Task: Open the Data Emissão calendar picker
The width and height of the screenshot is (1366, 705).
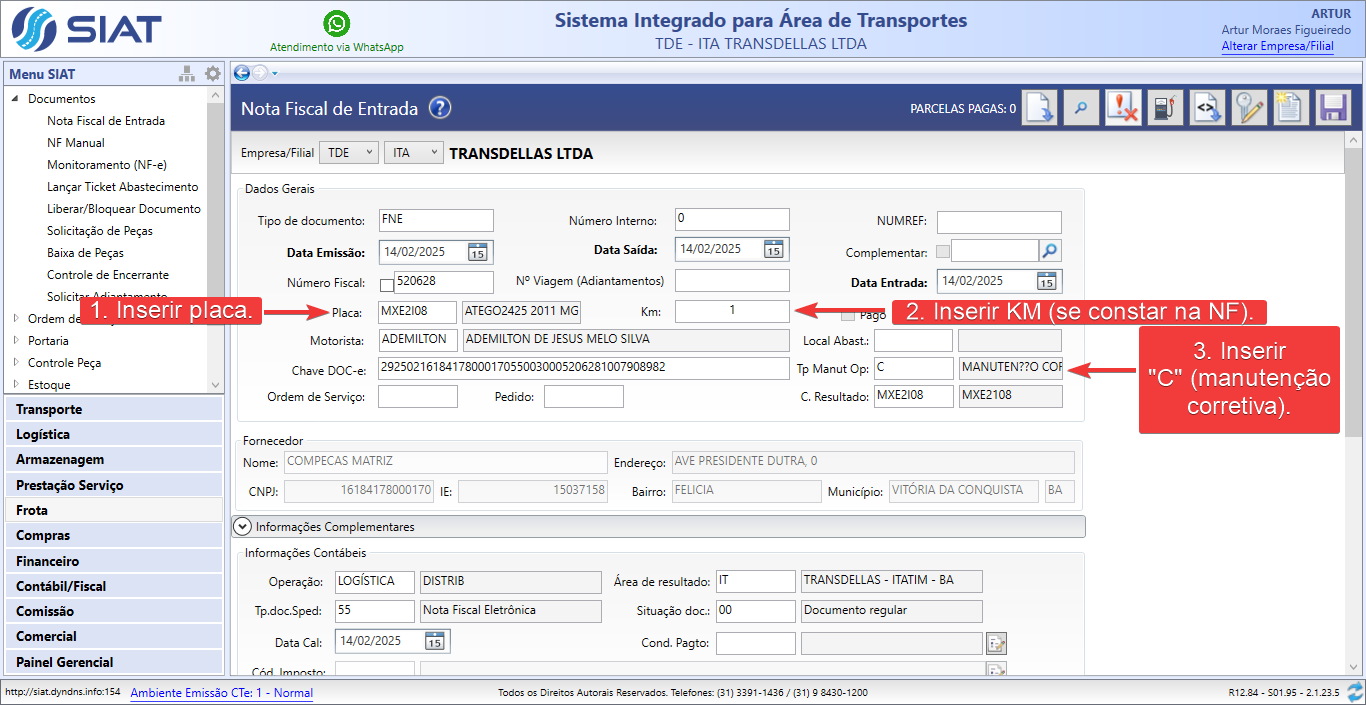Action: point(478,252)
